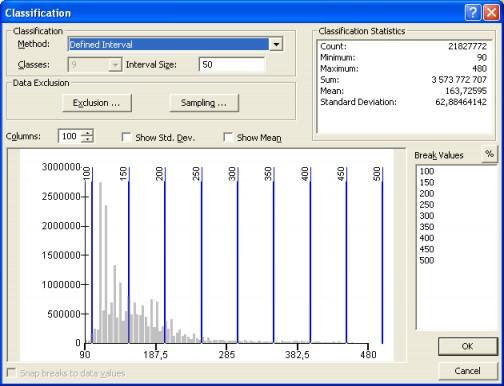Click the Mean value 163,72595
This screenshot has width=504, height=386.
click(x=466, y=91)
